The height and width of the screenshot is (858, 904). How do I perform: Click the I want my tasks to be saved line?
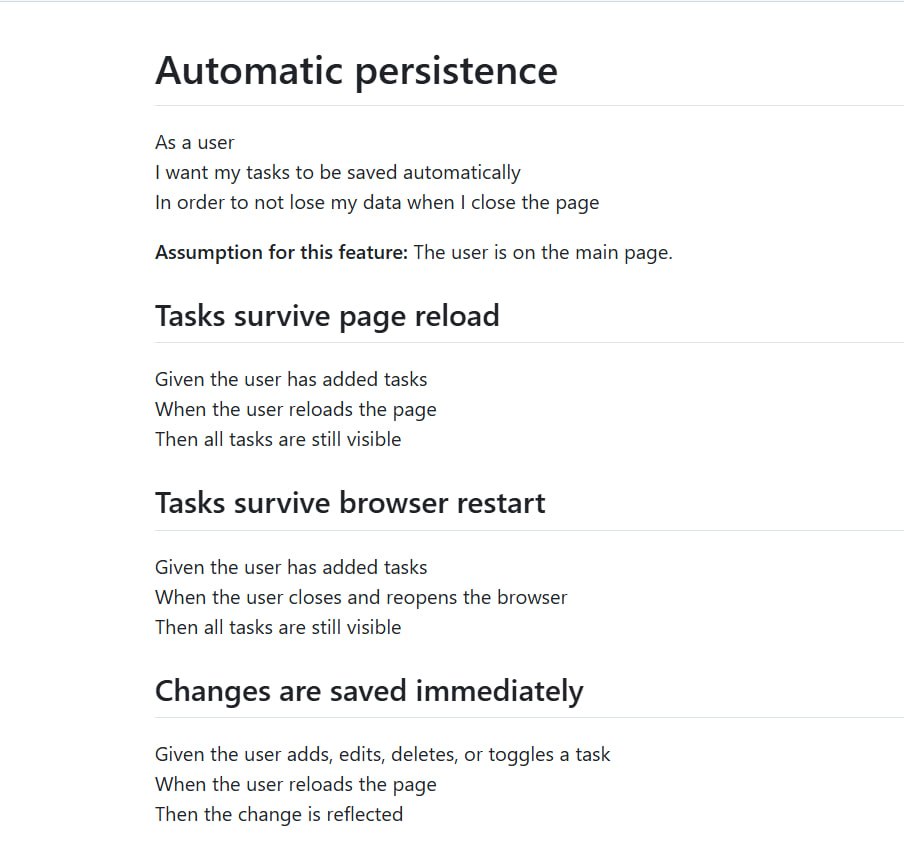coord(338,173)
